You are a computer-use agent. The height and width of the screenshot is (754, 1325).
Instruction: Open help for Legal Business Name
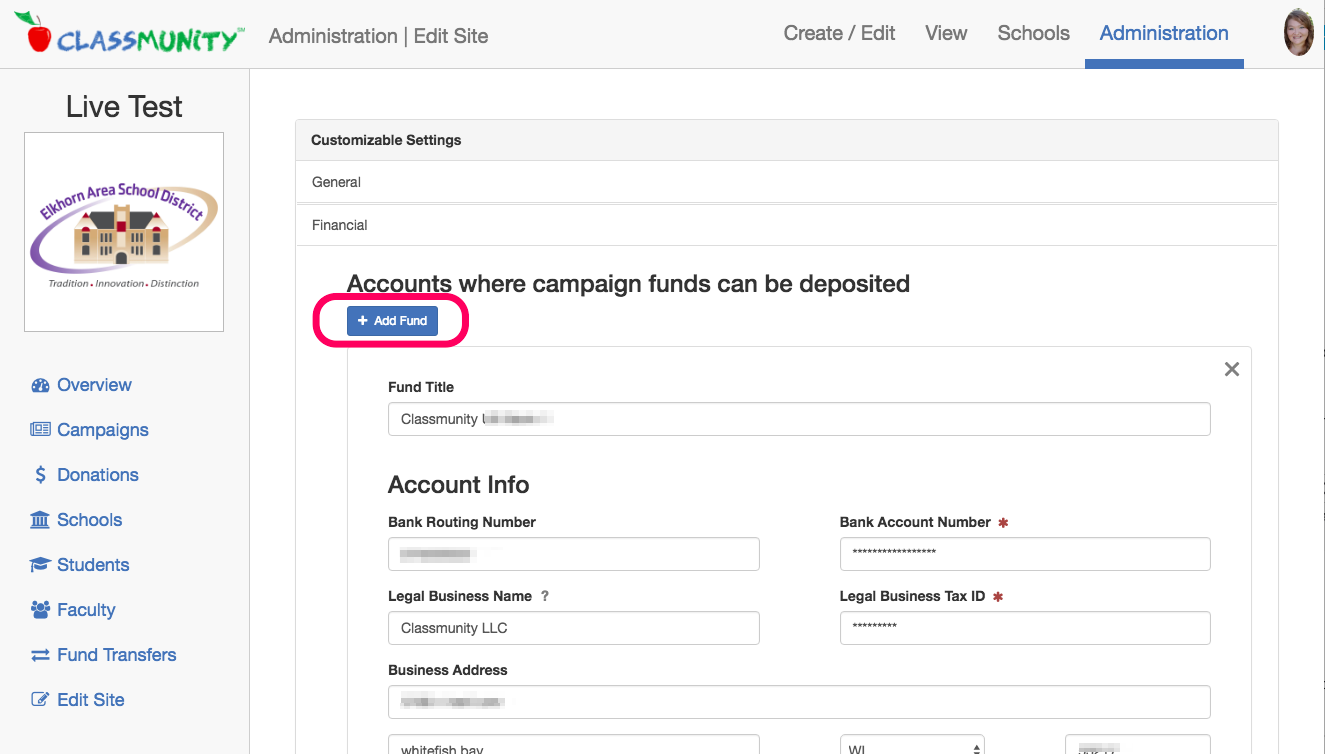pos(544,596)
